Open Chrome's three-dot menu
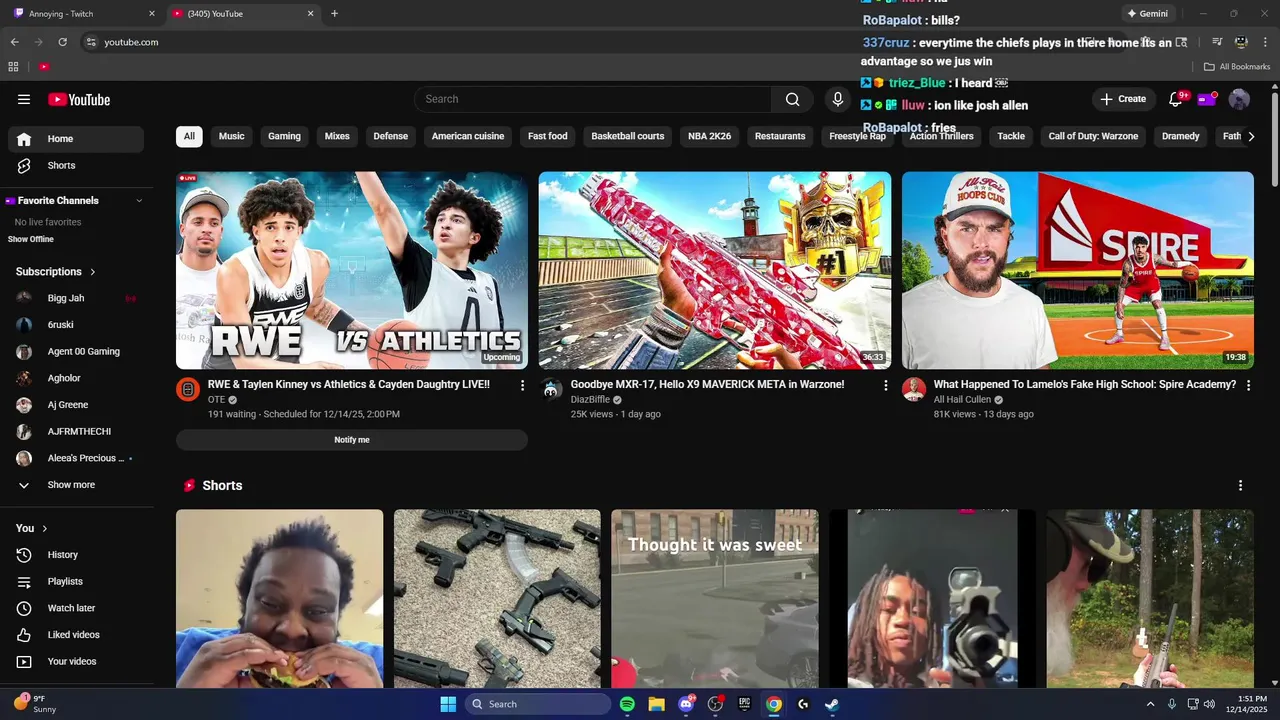The image size is (1280, 720). tap(1264, 42)
